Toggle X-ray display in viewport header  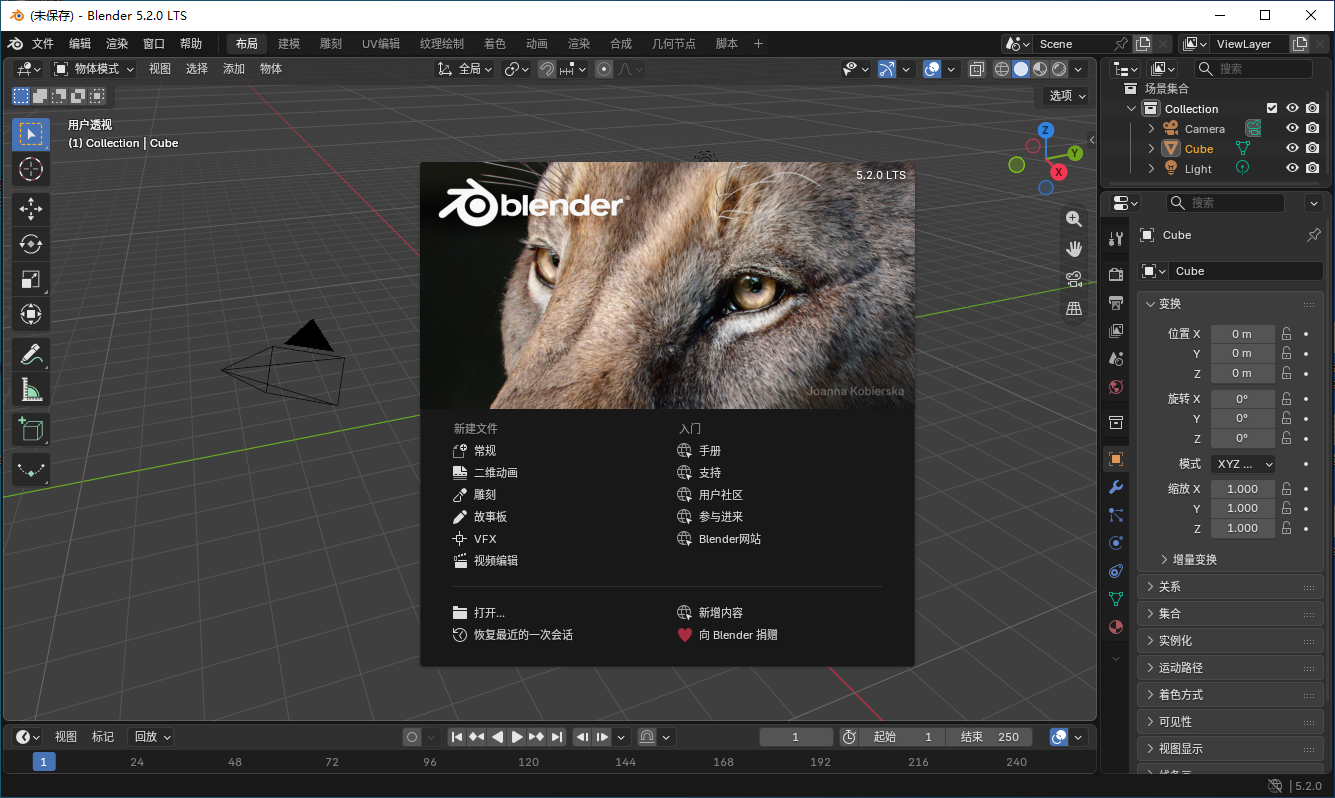pos(977,69)
